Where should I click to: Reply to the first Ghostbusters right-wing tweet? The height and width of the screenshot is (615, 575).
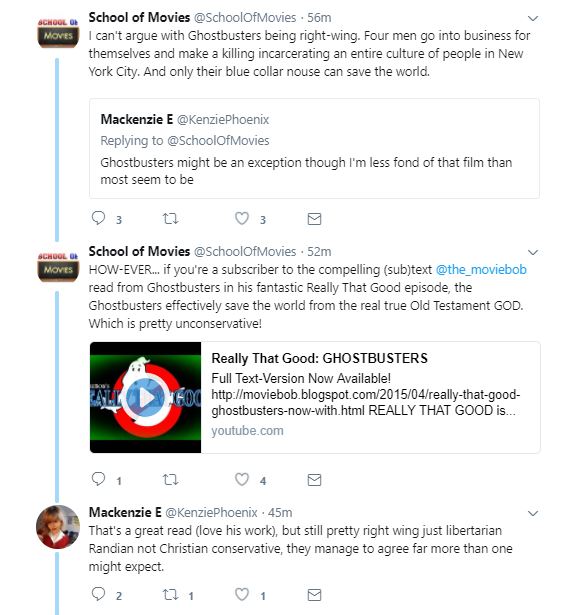(x=98, y=218)
